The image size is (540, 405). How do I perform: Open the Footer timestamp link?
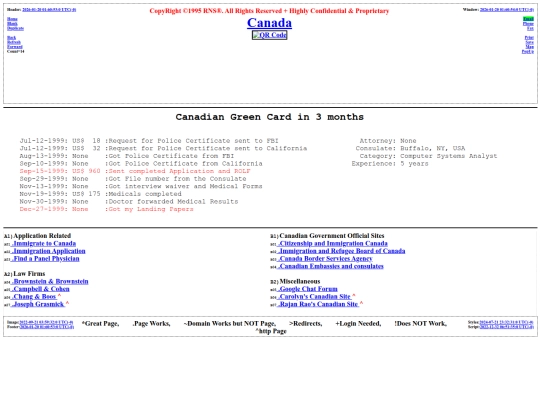pyautogui.click(x=47, y=327)
